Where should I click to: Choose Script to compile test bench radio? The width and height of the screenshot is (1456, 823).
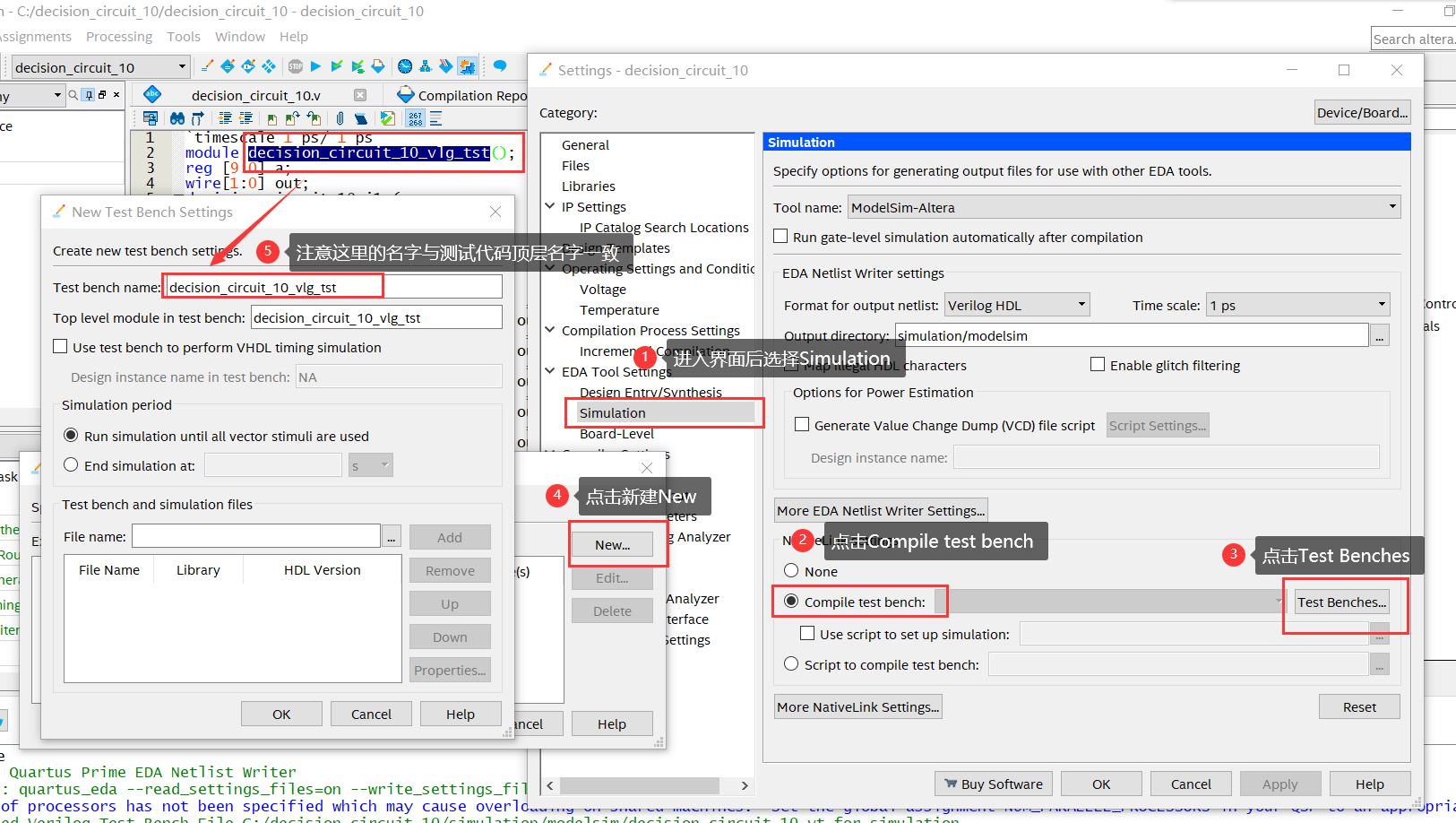click(x=791, y=663)
